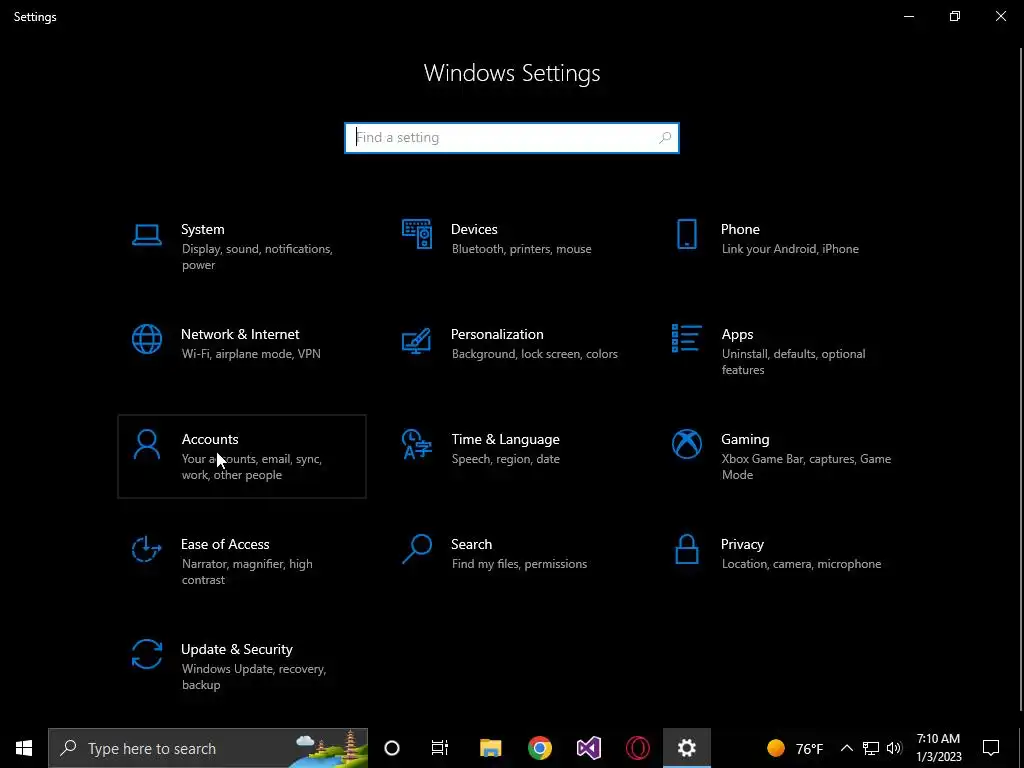Click the taskbar Type here to search box
Screen dimensions: 1024x768
pos(208,748)
